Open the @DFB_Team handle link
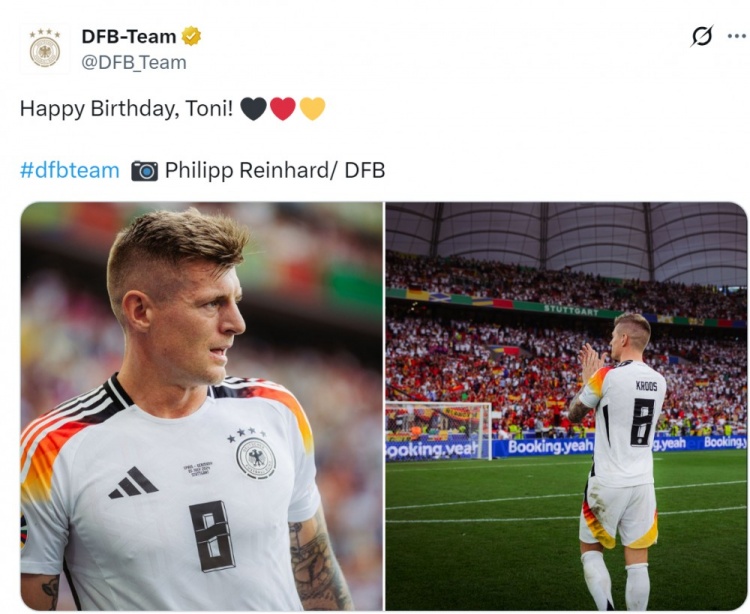 [x=134, y=63]
